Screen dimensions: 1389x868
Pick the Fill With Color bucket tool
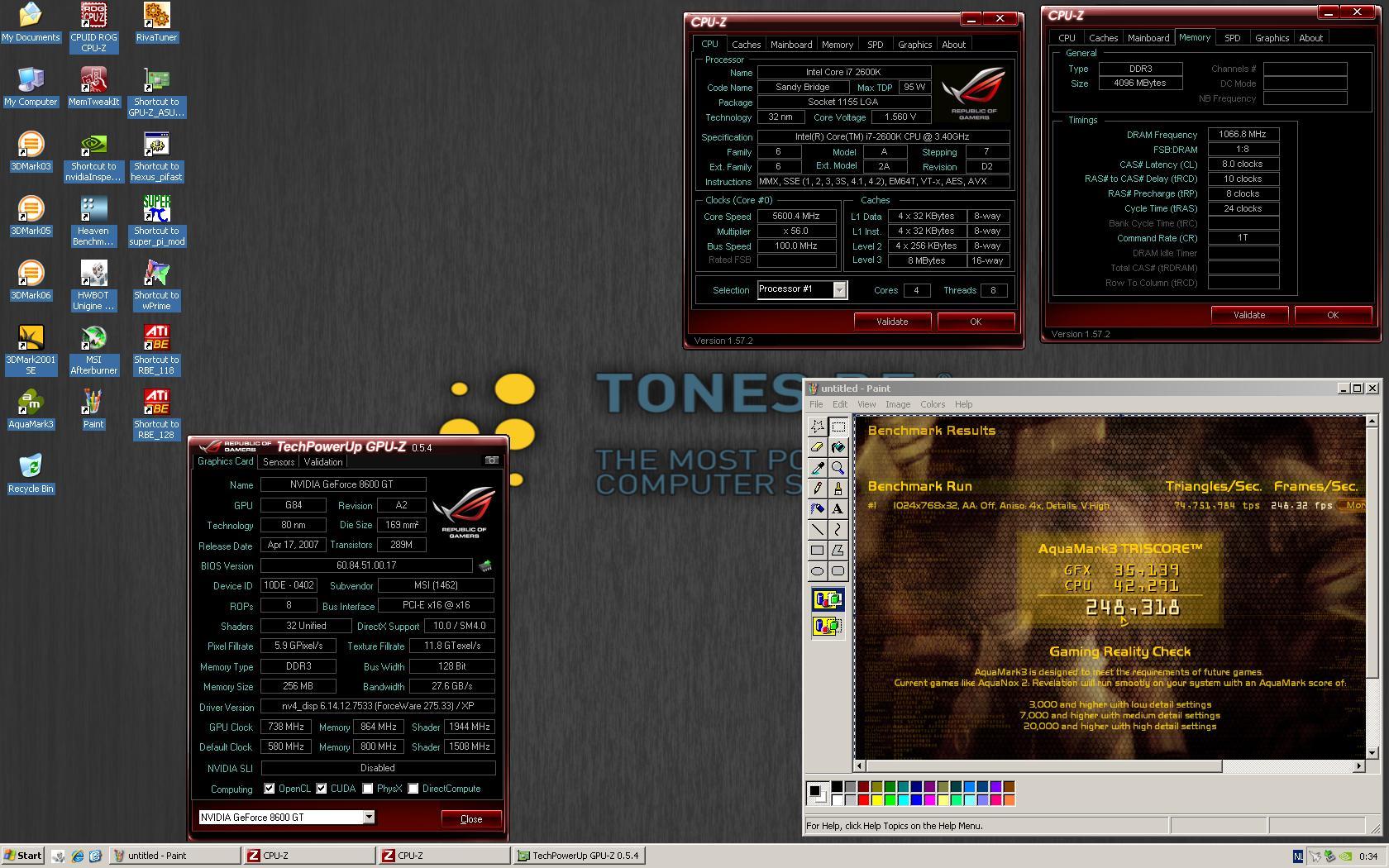[x=838, y=447]
